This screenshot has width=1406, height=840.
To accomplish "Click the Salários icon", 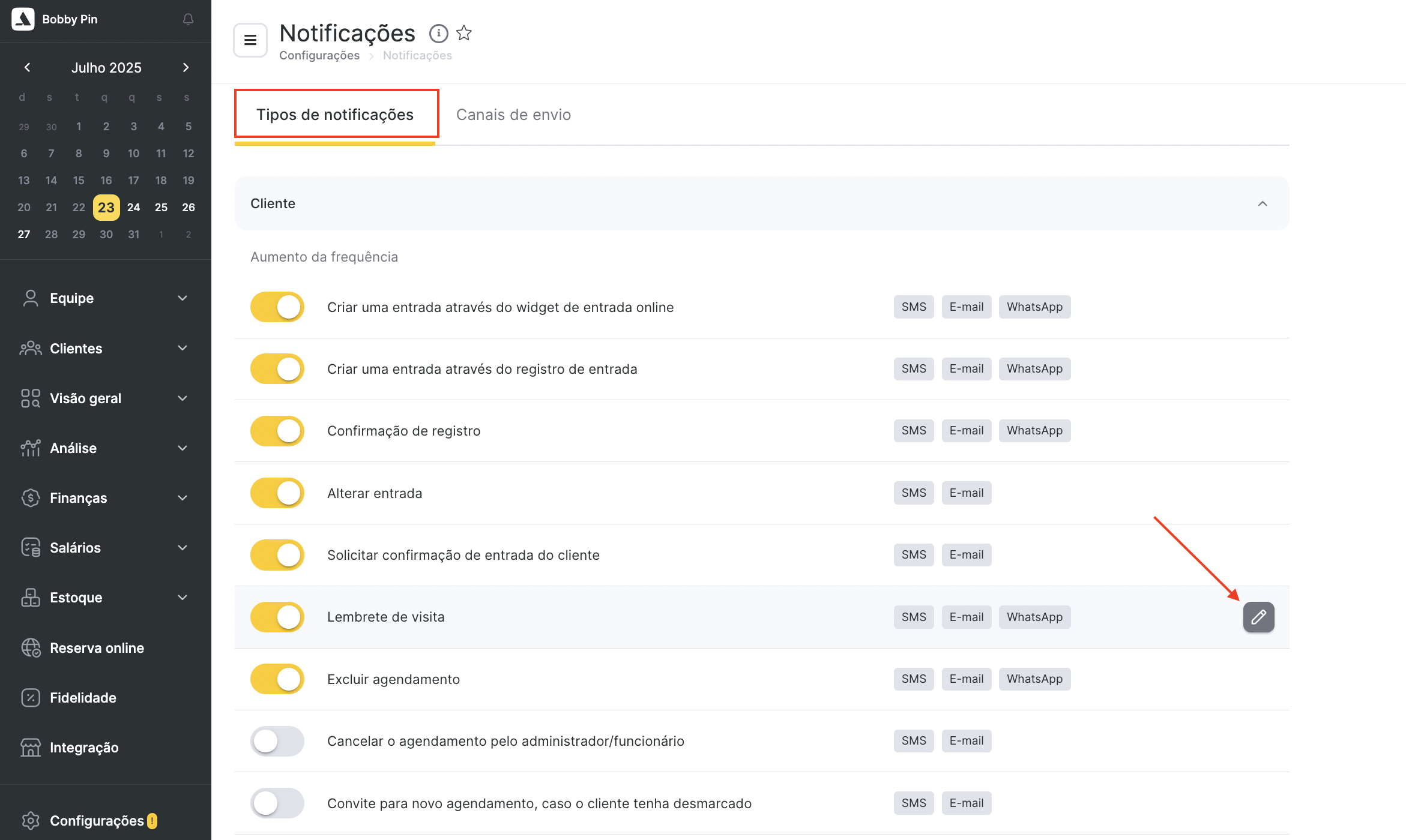I will pyautogui.click(x=31, y=547).
